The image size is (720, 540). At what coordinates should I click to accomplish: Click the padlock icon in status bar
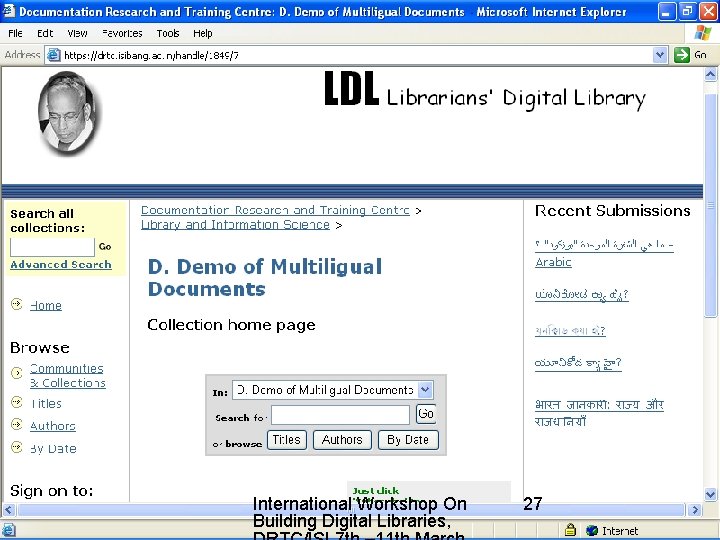point(570,530)
